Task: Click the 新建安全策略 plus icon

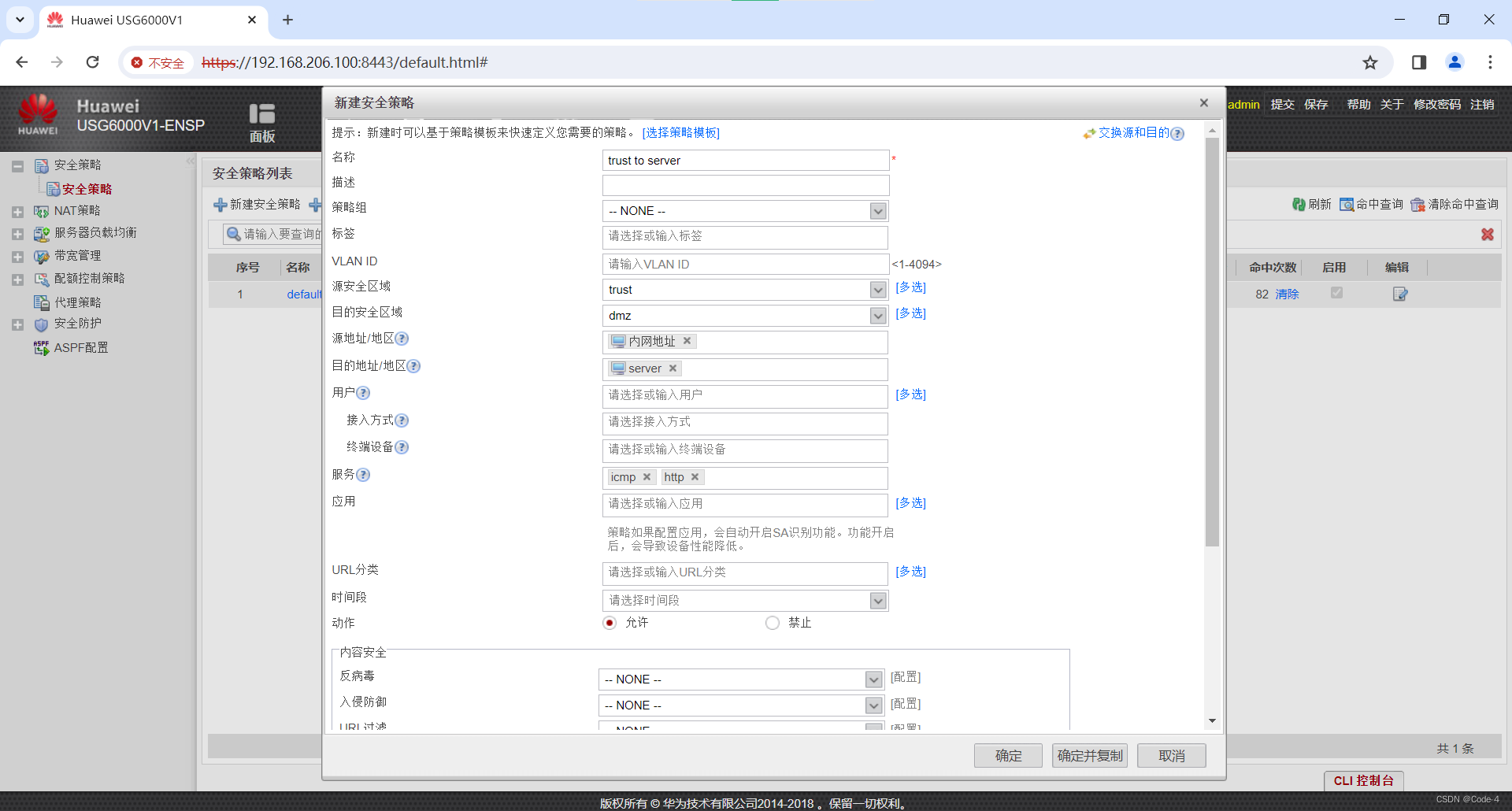Action: pyautogui.click(x=220, y=205)
